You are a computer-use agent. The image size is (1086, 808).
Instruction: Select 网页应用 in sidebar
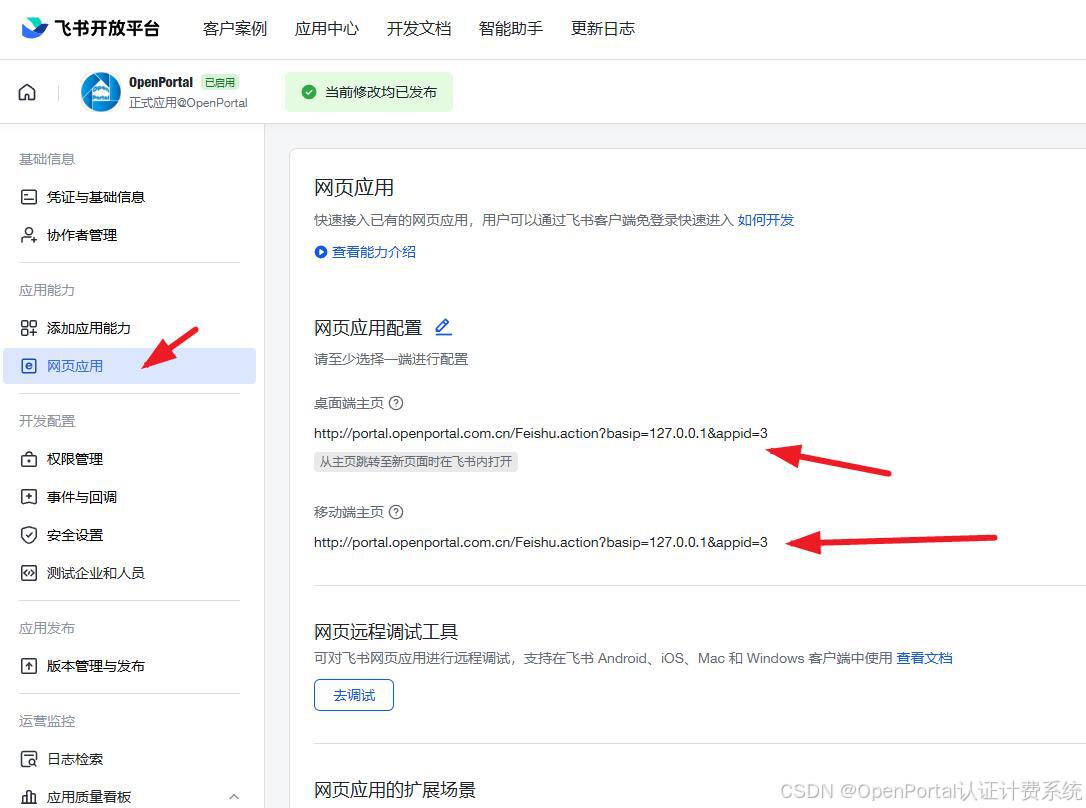(130, 366)
